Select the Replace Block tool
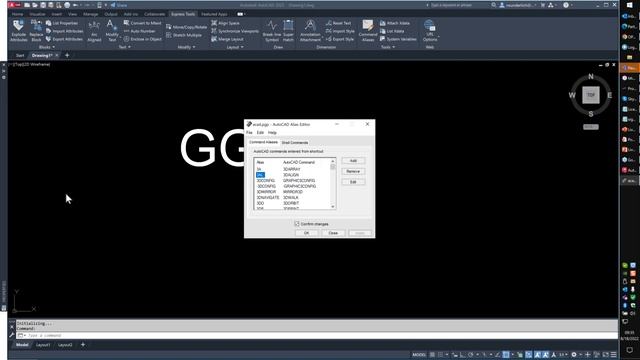Viewport: 640px width, 360px height. (x=36, y=31)
